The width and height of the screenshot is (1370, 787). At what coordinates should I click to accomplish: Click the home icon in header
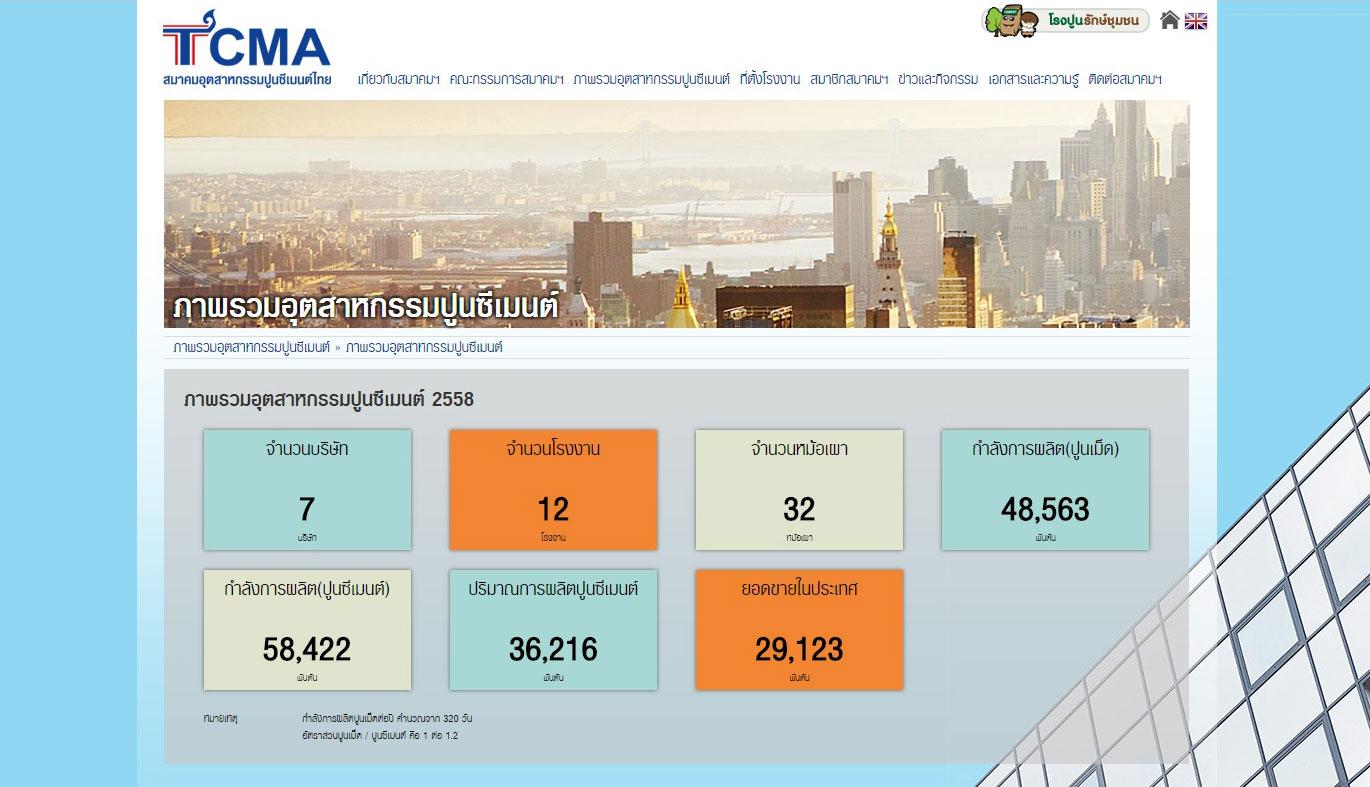pyautogui.click(x=1169, y=20)
